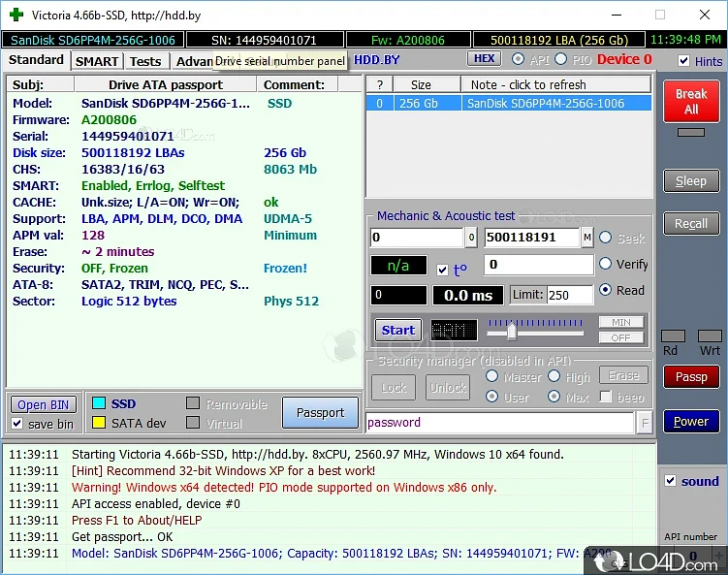Click the small 0 button beside start LBA

tap(471, 237)
